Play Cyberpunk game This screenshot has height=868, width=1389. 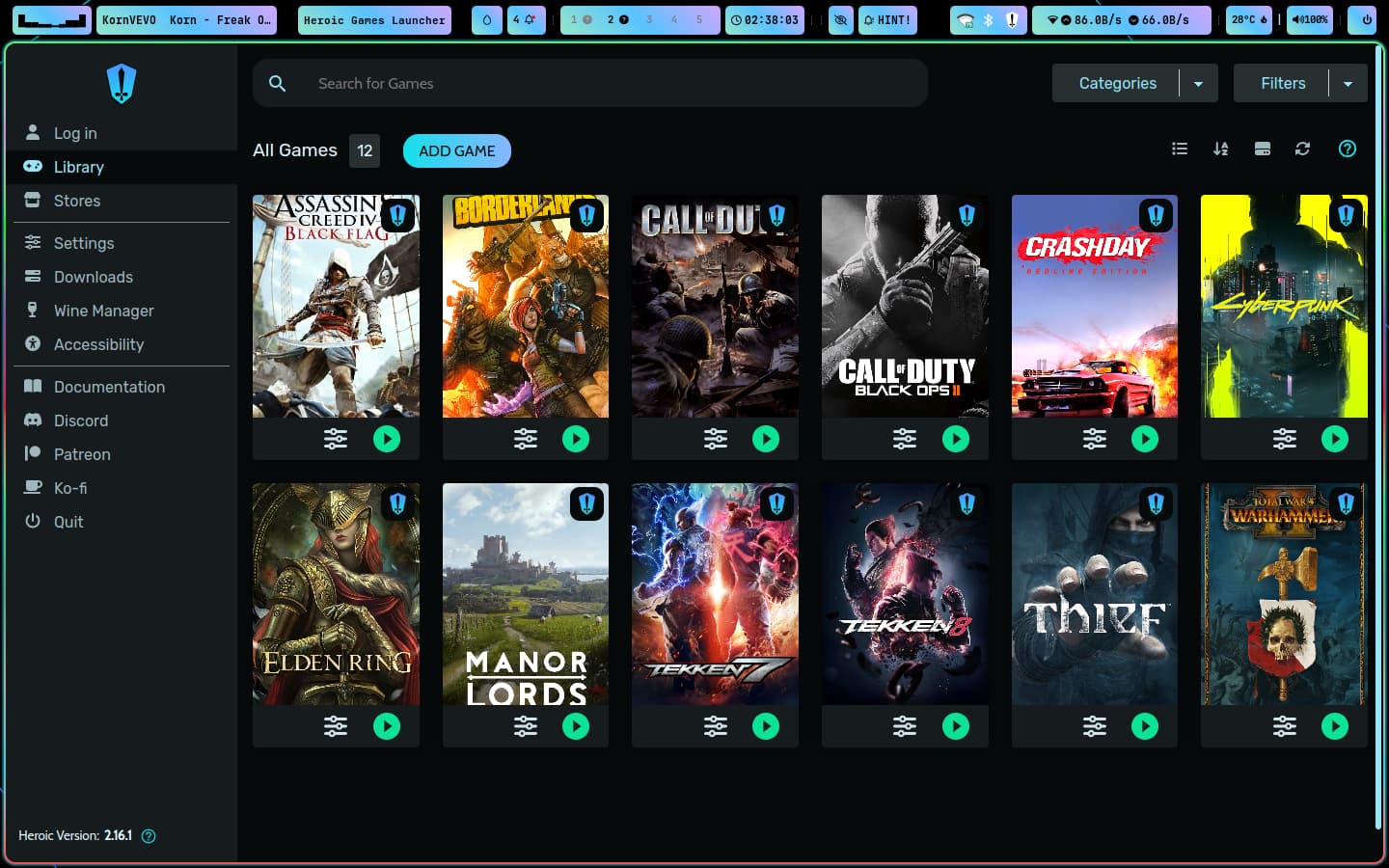coord(1335,439)
